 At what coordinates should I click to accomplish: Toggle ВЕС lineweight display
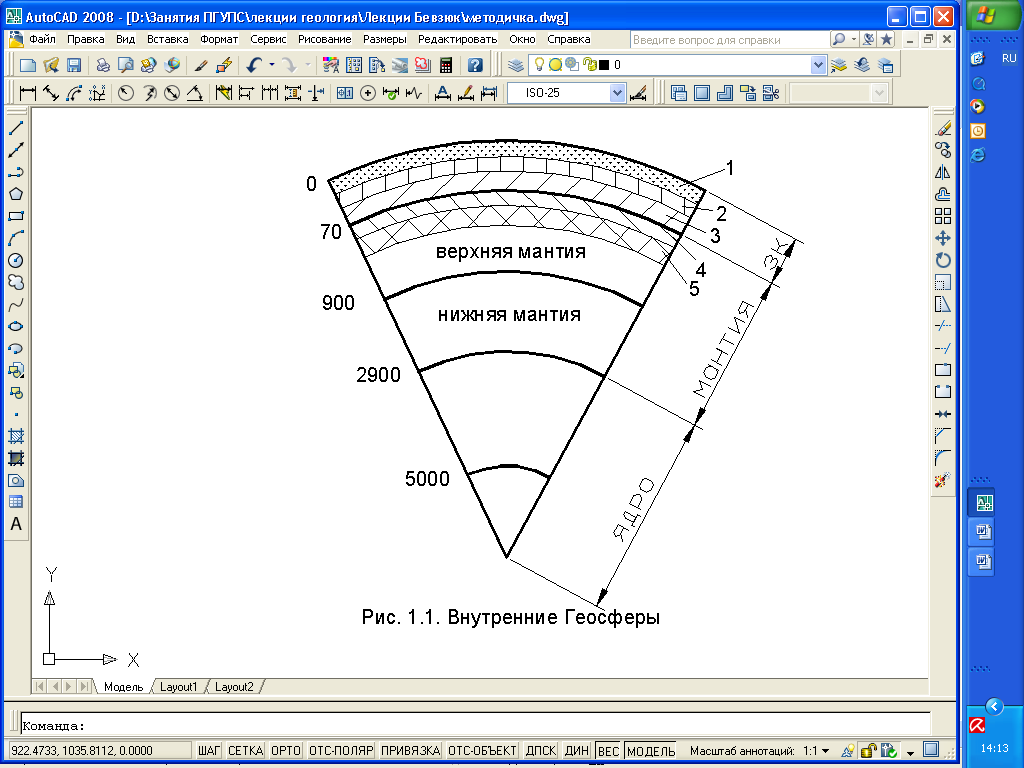[x=608, y=750]
